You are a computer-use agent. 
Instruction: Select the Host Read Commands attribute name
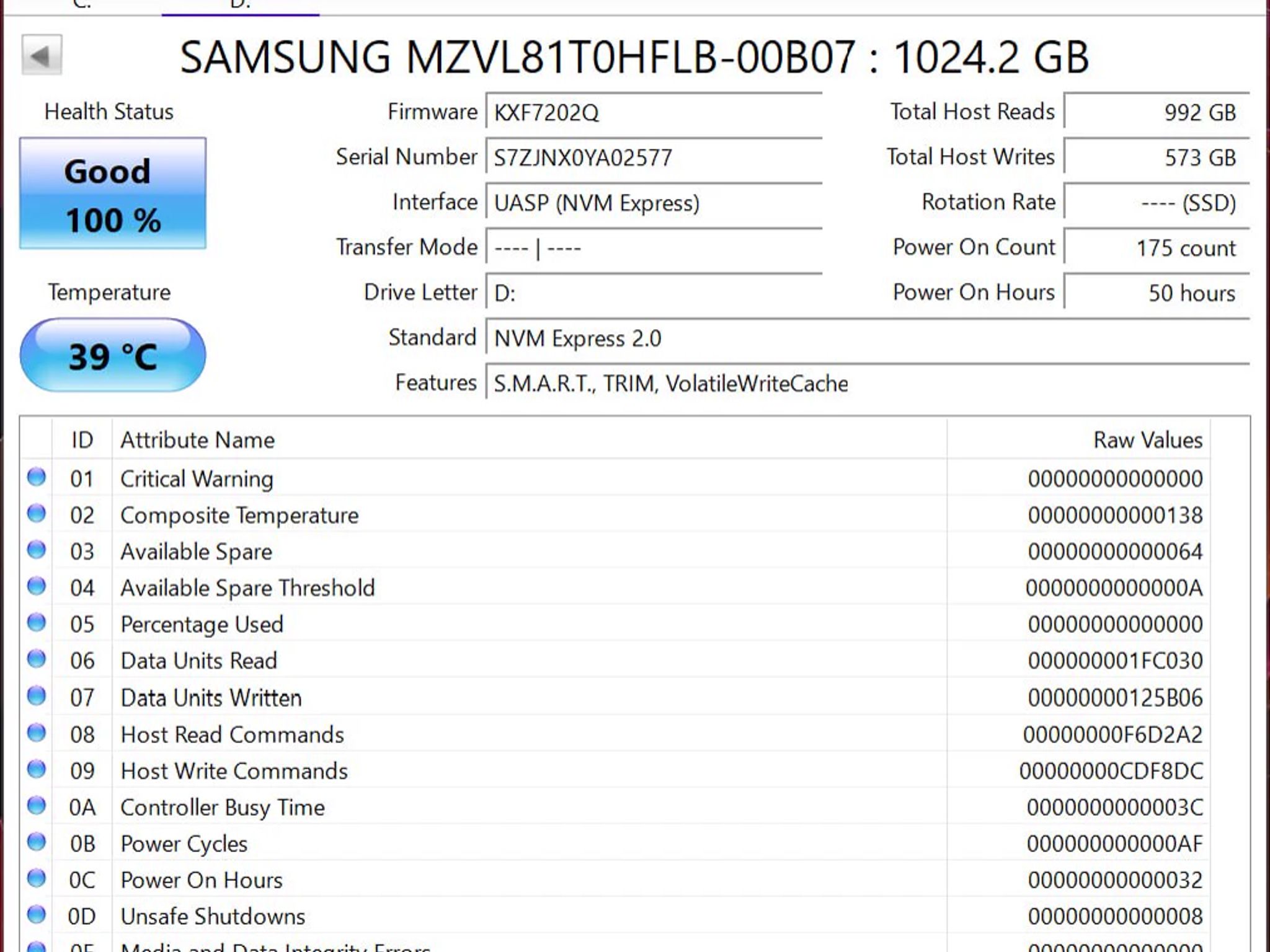pos(232,734)
